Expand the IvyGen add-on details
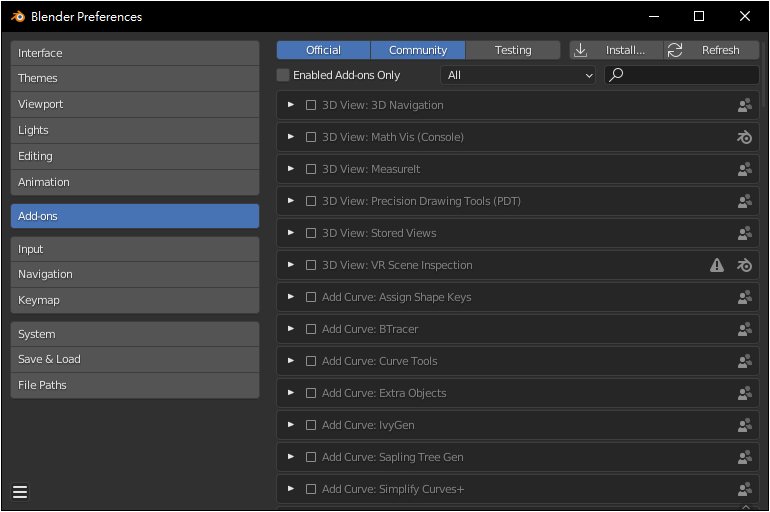770x512 pixels. [291, 425]
